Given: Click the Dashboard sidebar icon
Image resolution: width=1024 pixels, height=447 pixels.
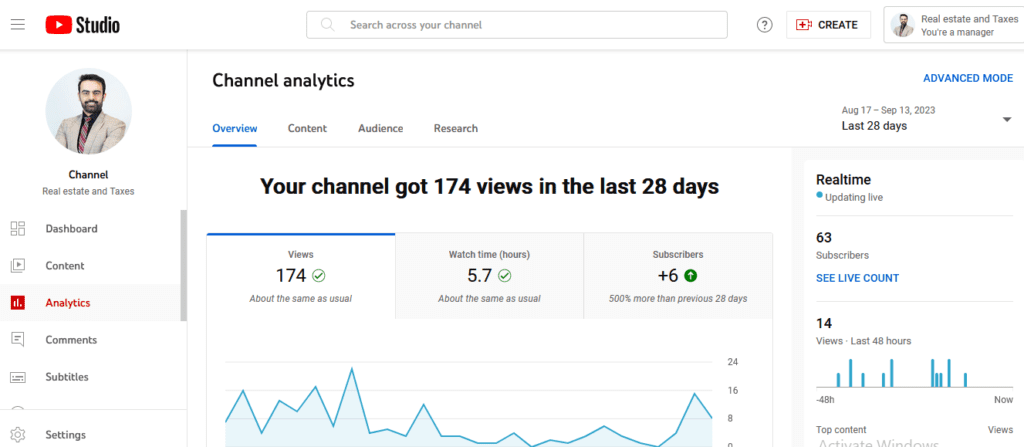Looking at the screenshot, I should (x=18, y=229).
